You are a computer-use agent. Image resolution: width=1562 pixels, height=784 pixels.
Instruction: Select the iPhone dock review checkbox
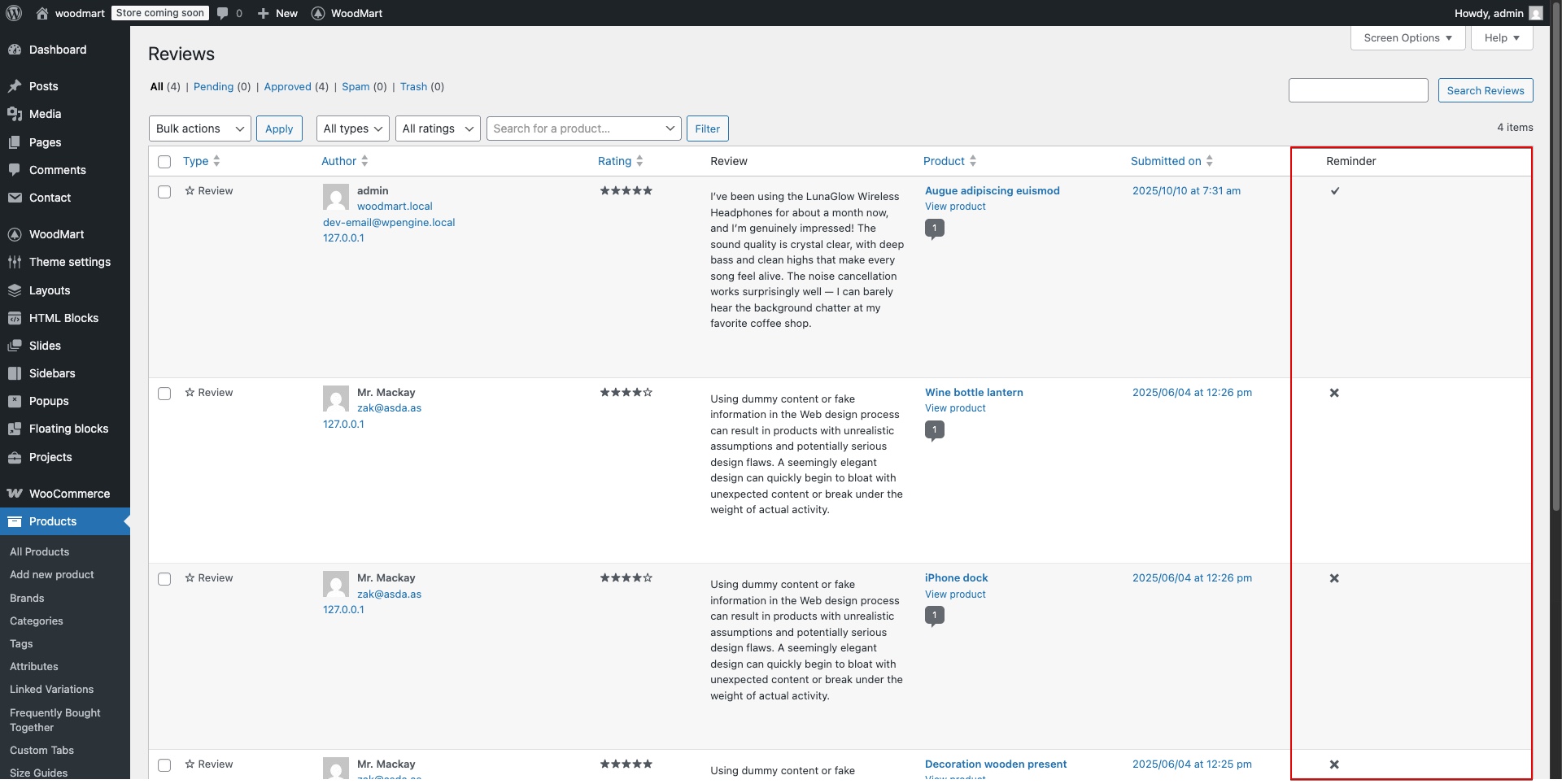164,579
